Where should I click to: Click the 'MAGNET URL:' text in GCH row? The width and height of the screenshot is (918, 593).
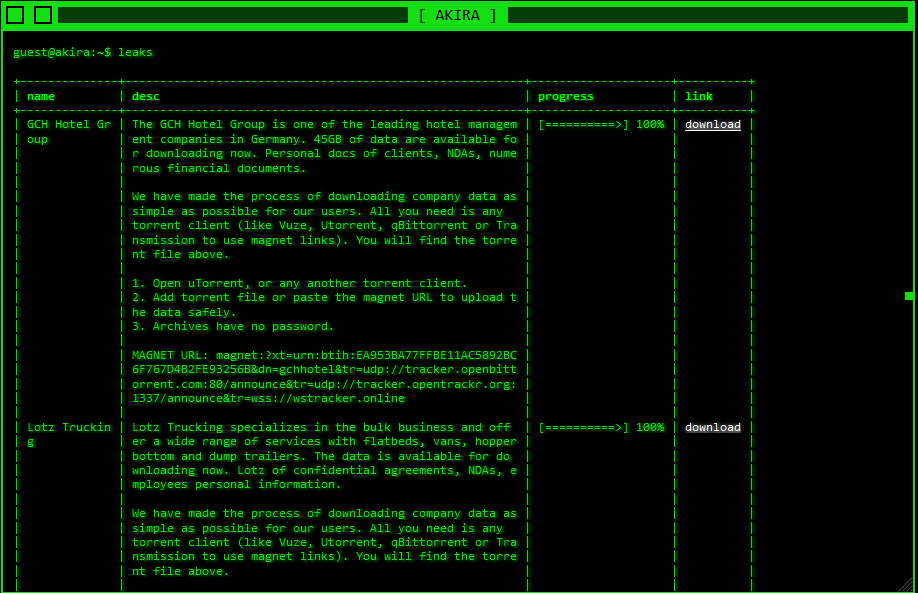pyautogui.click(x=170, y=355)
